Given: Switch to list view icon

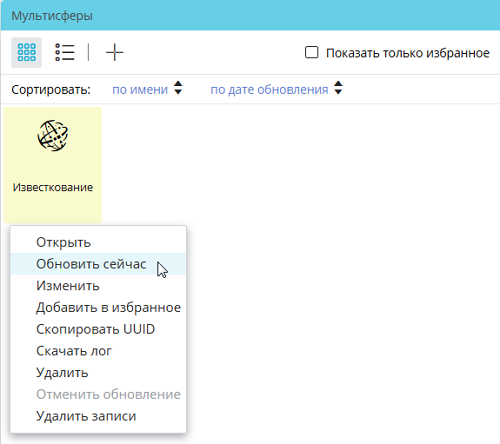Looking at the screenshot, I should coord(65,53).
